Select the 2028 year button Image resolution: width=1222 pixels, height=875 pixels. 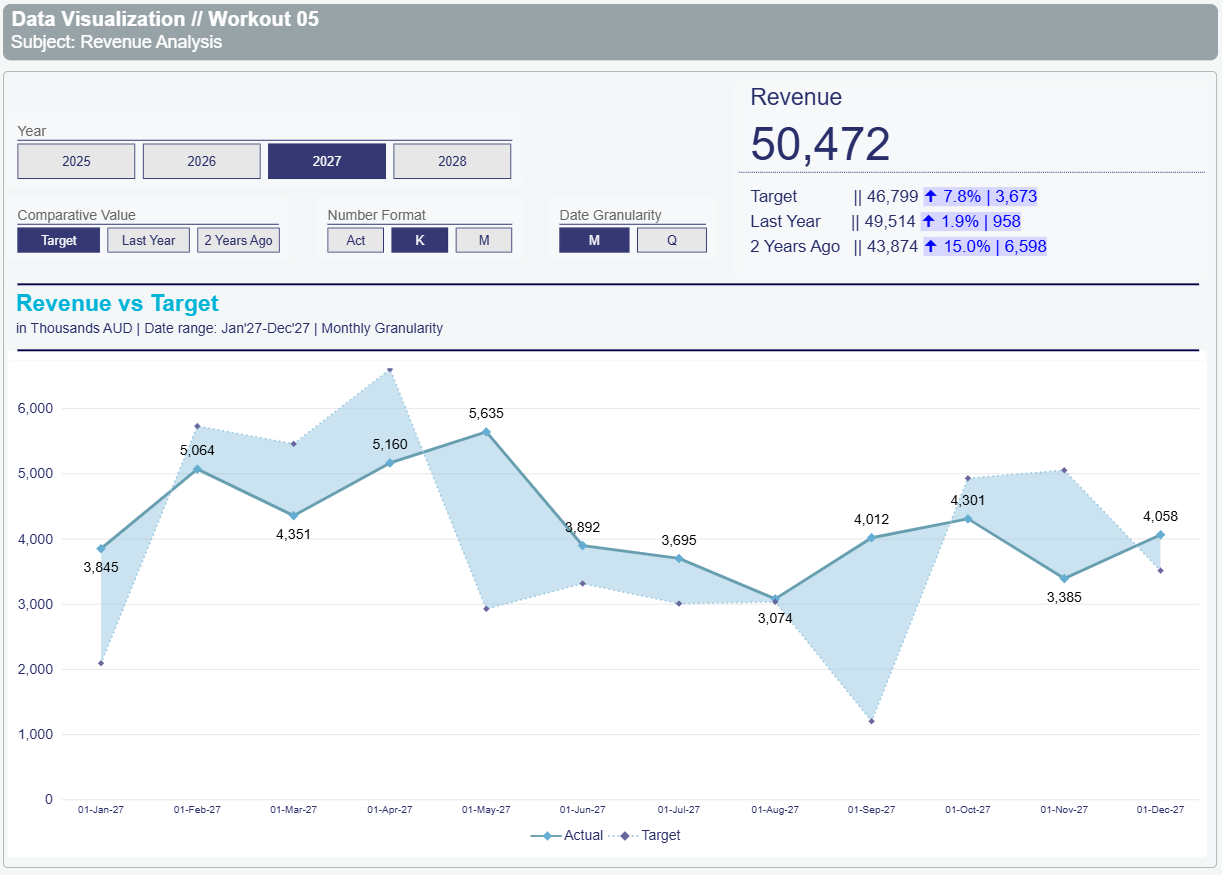coord(452,161)
